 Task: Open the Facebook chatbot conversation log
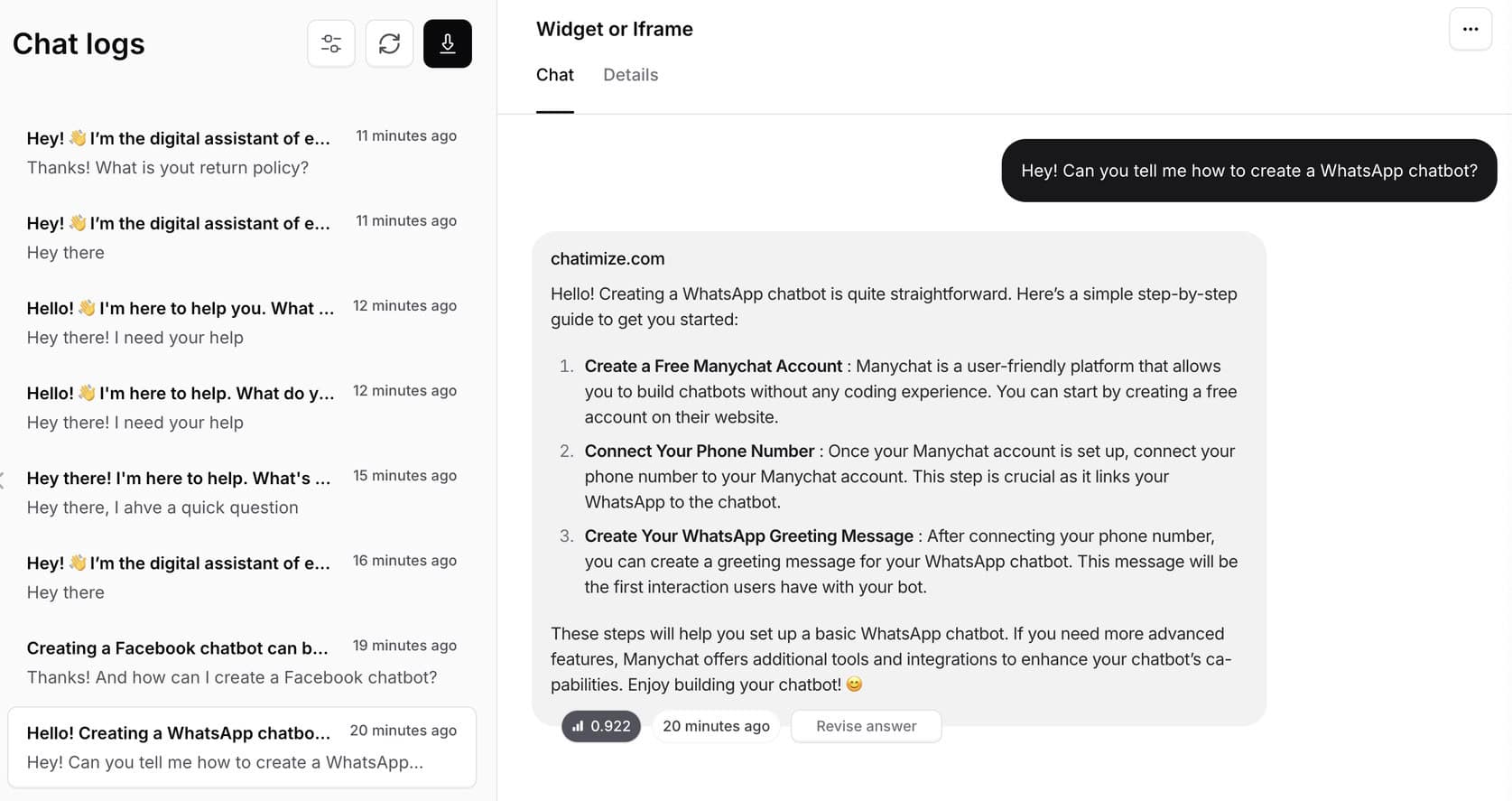coord(241,662)
